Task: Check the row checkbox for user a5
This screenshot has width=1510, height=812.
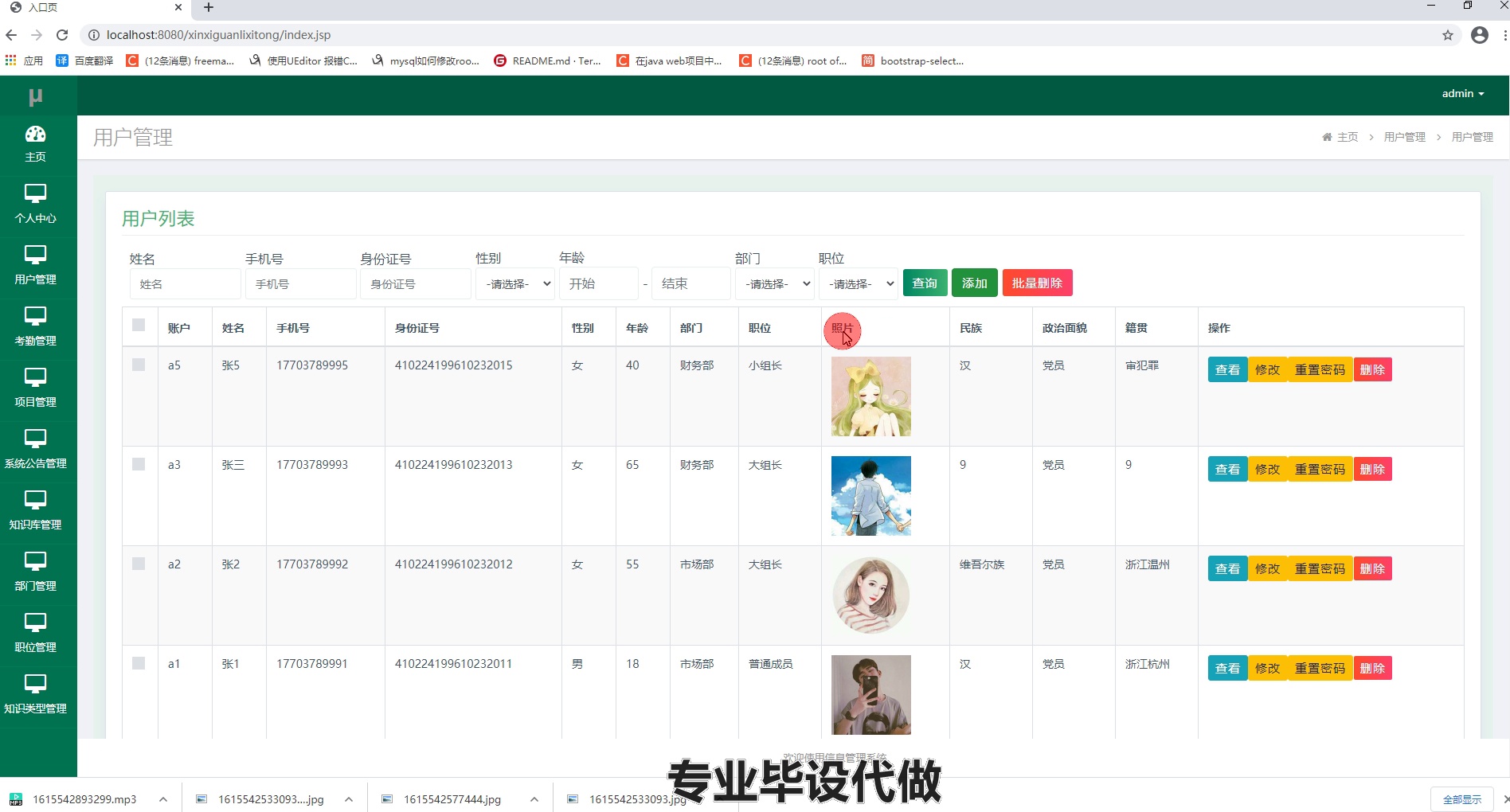Action: (x=139, y=364)
